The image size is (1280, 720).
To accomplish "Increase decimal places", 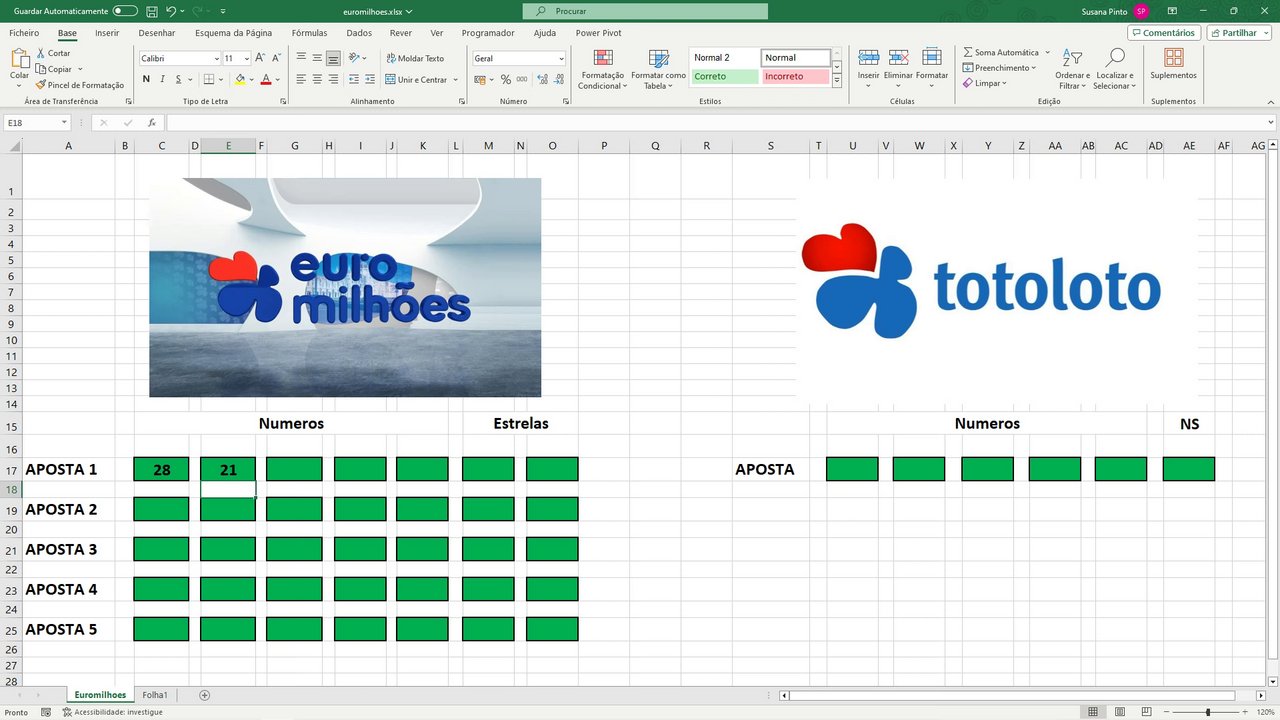I will point(541,79).
